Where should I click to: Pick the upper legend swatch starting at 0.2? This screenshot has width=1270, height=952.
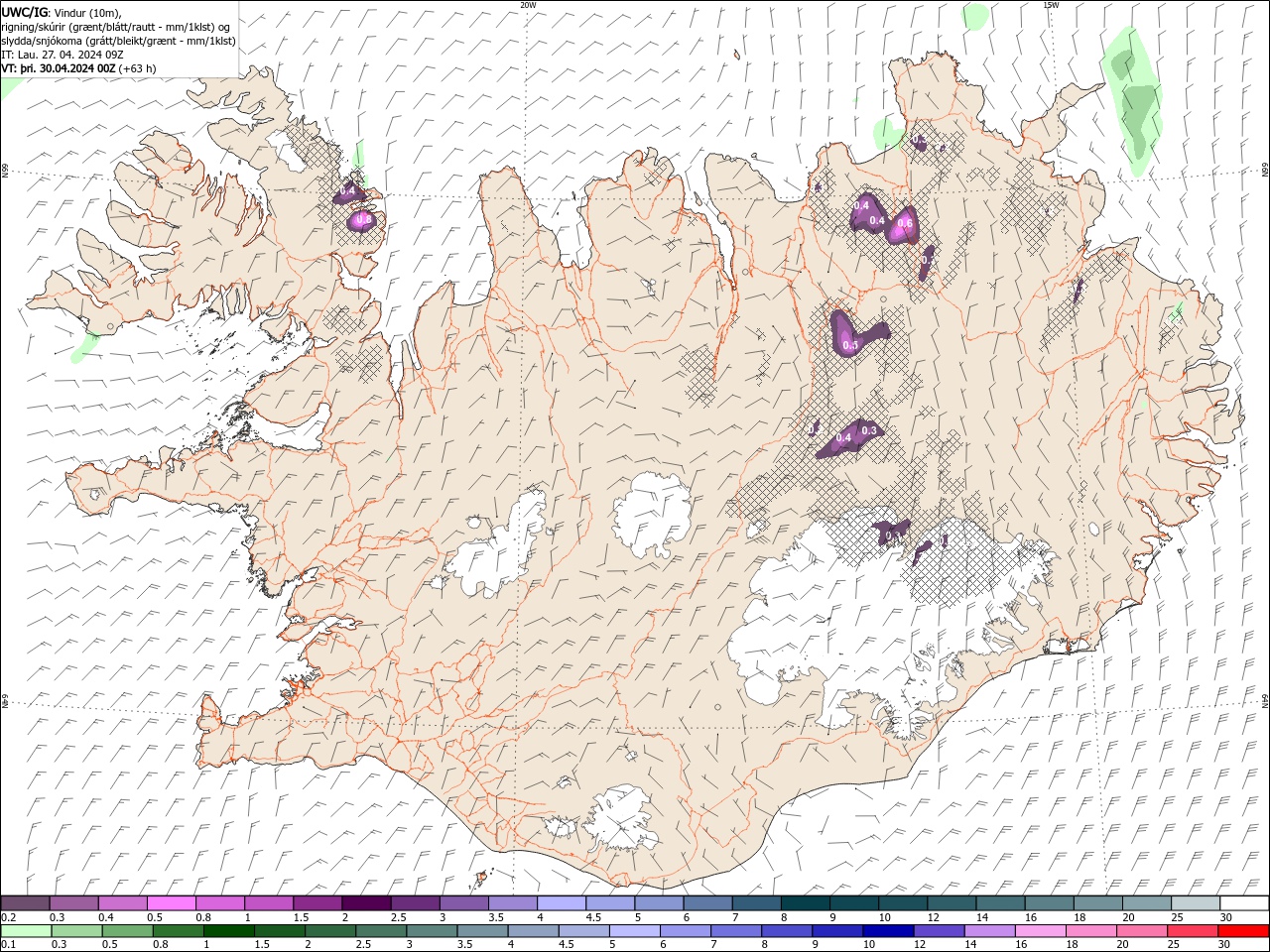[x=25, y=903]
